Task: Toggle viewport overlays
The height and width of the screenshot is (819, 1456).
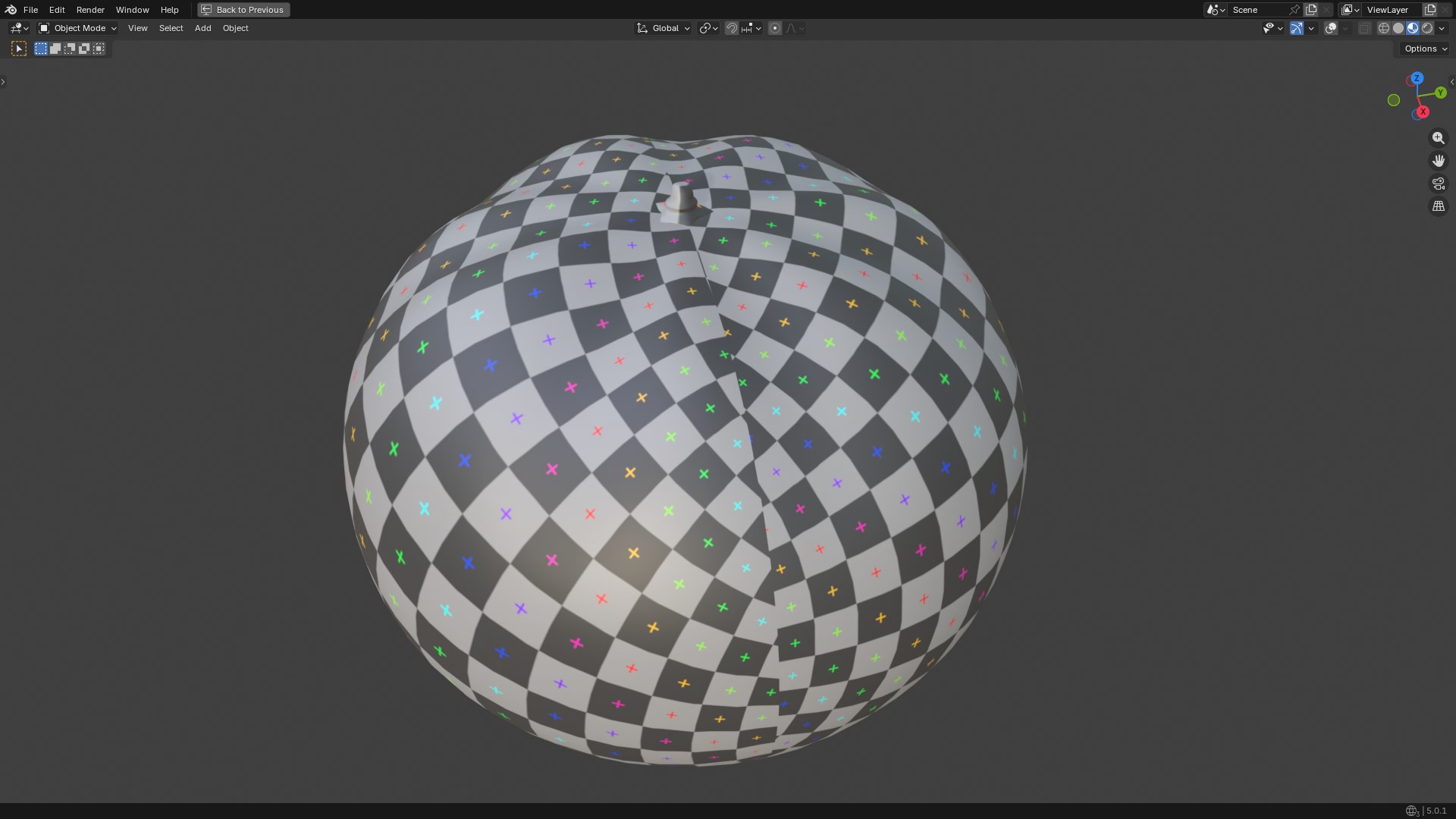Action: click(1331, 28)
